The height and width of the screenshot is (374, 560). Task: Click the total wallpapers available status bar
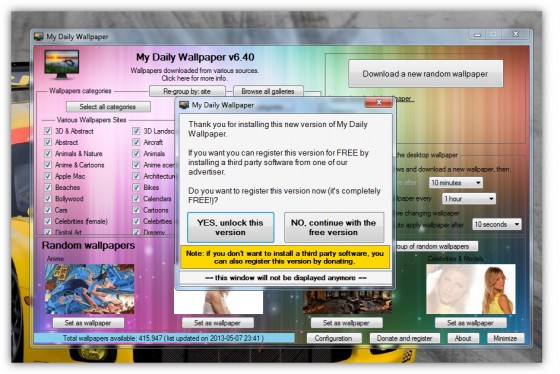(x=164, y=338)
